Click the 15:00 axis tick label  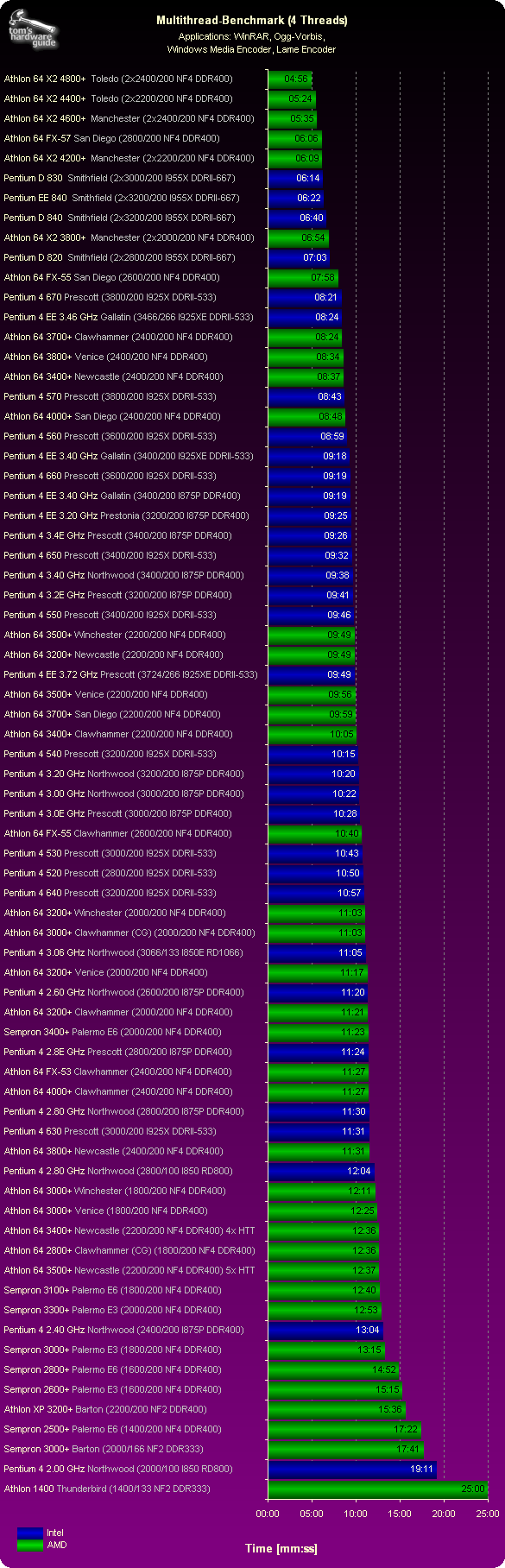pyautogui.click(x=400, y=1514)
